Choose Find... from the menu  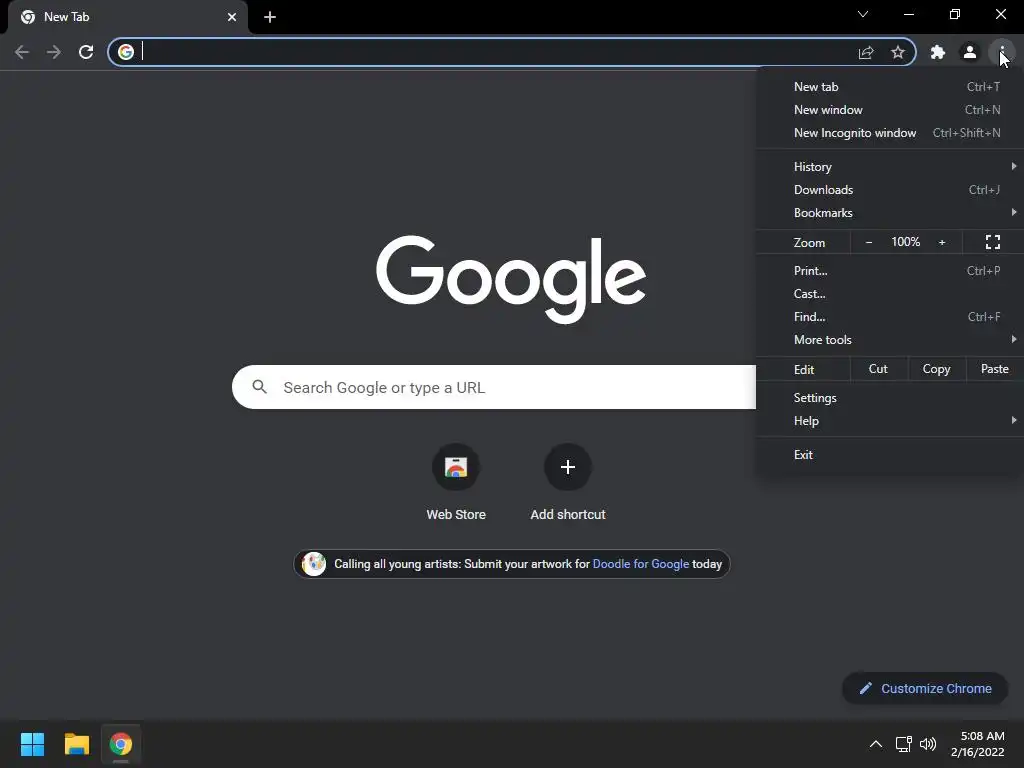[x=889, y=317]
